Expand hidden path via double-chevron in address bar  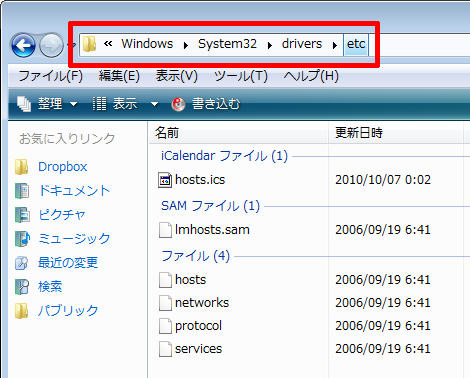pos(108,43)
